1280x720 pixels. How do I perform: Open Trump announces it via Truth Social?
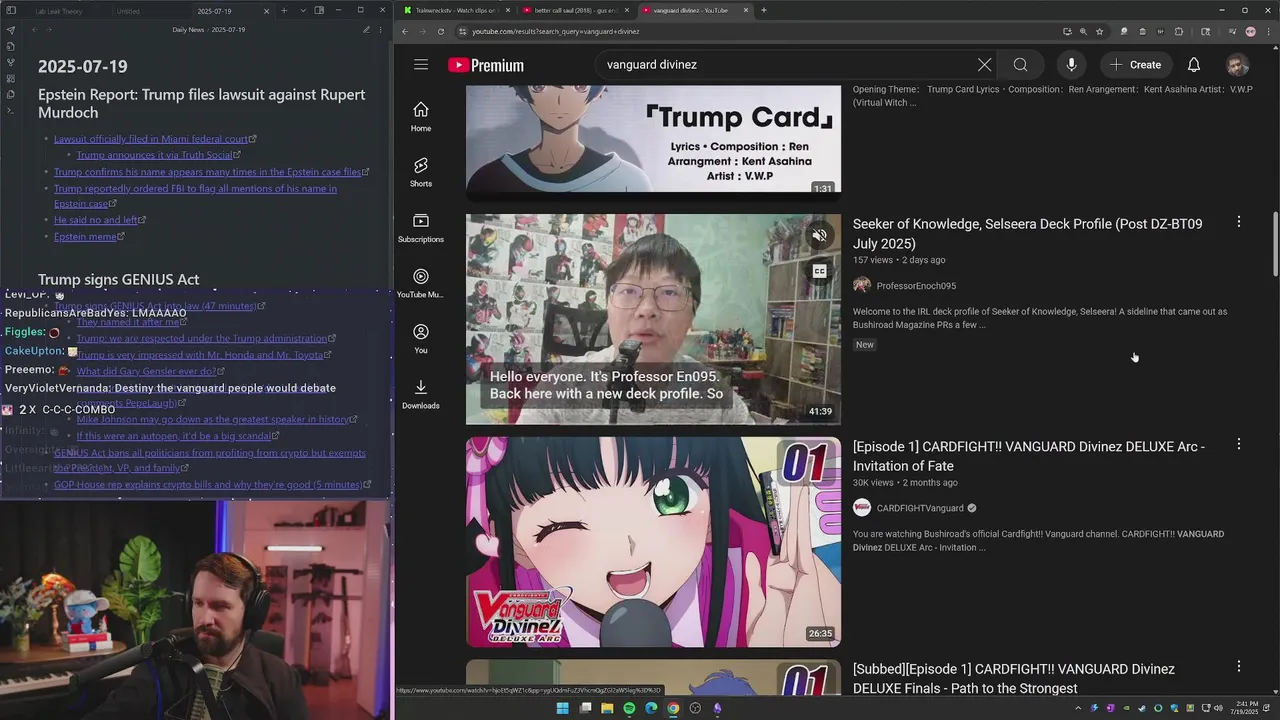coord(154,155)
